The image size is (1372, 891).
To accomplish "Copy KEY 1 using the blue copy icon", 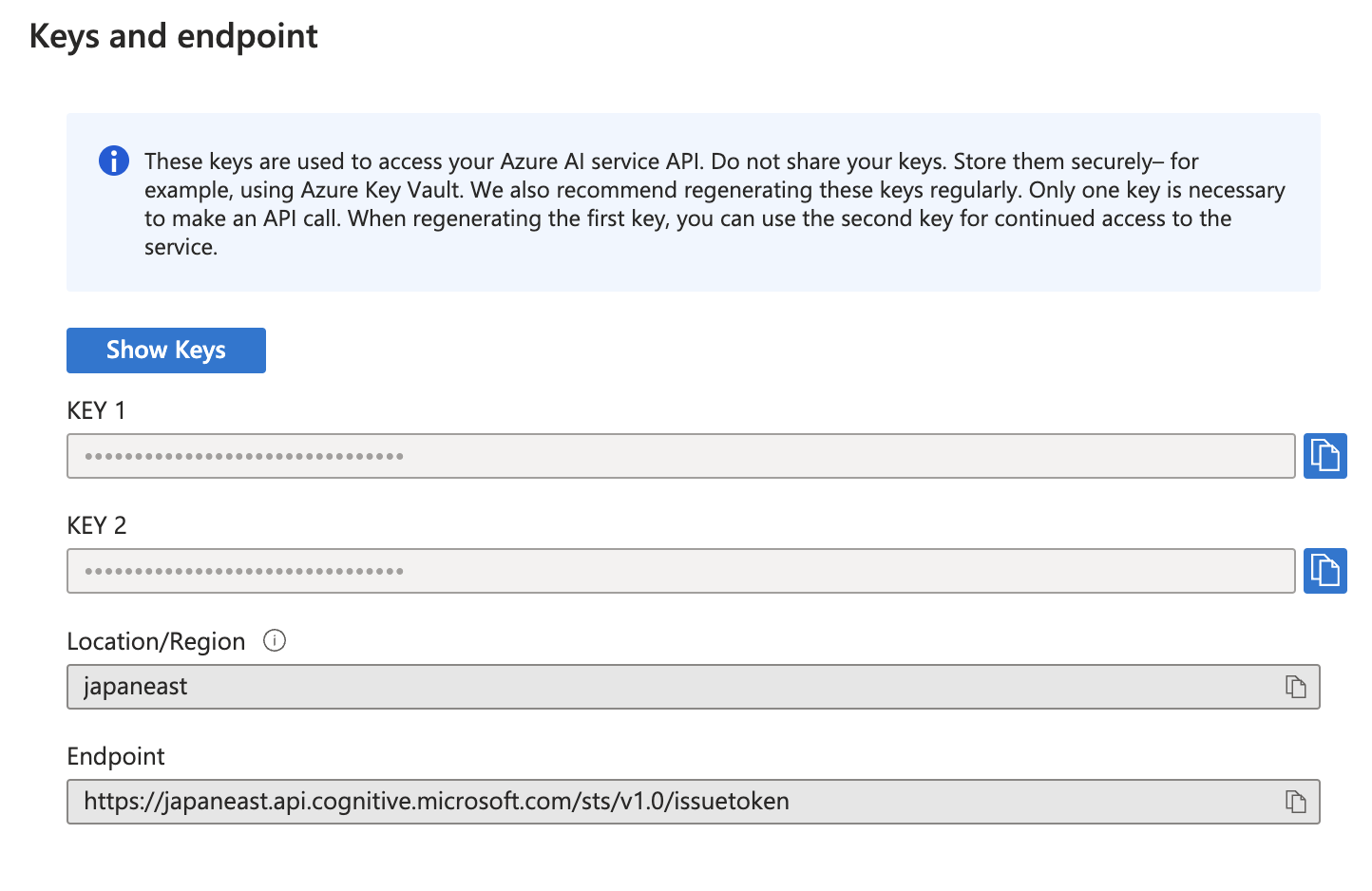I will coord(1325,455).
